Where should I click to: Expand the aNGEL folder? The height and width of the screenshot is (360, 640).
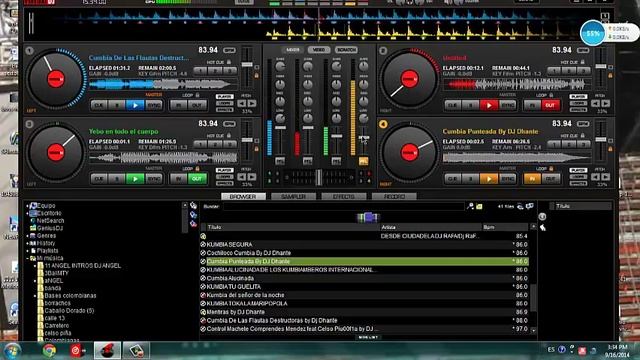(35, 280)
